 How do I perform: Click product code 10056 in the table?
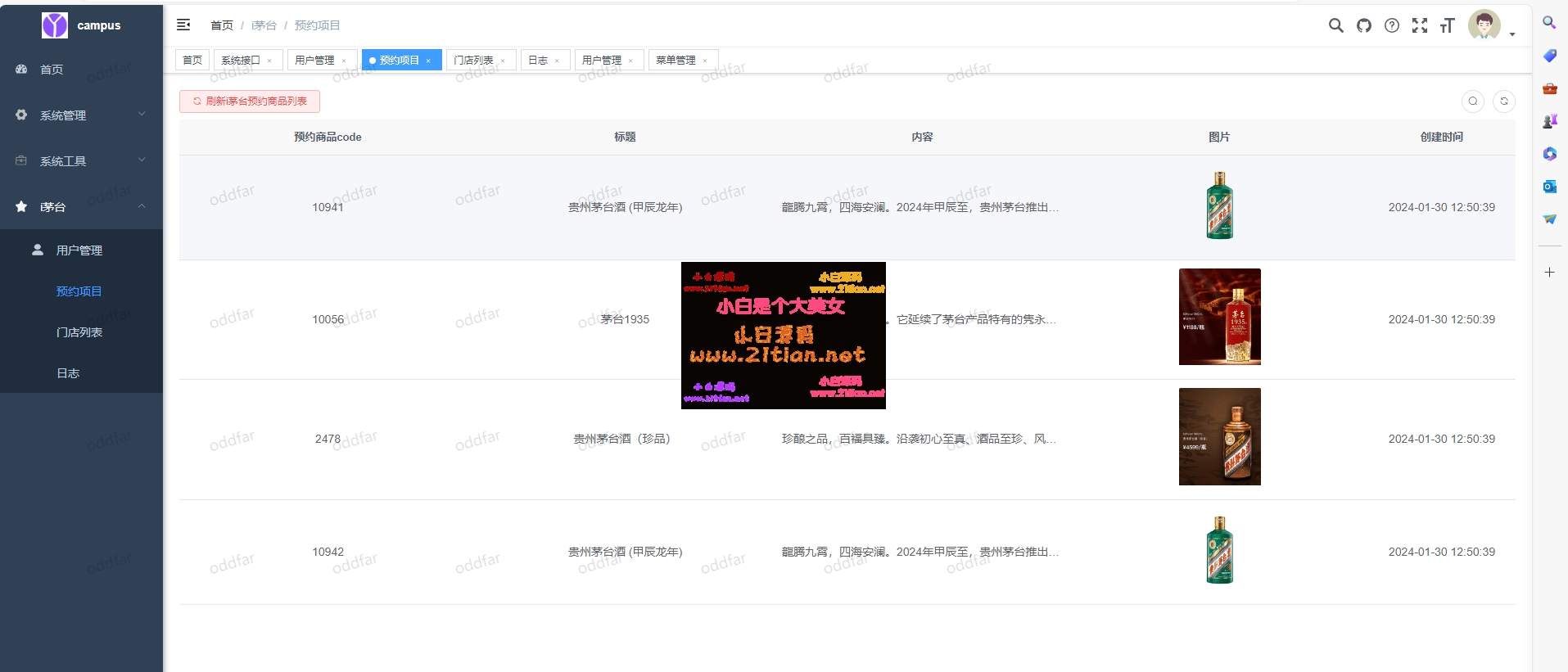328,320
